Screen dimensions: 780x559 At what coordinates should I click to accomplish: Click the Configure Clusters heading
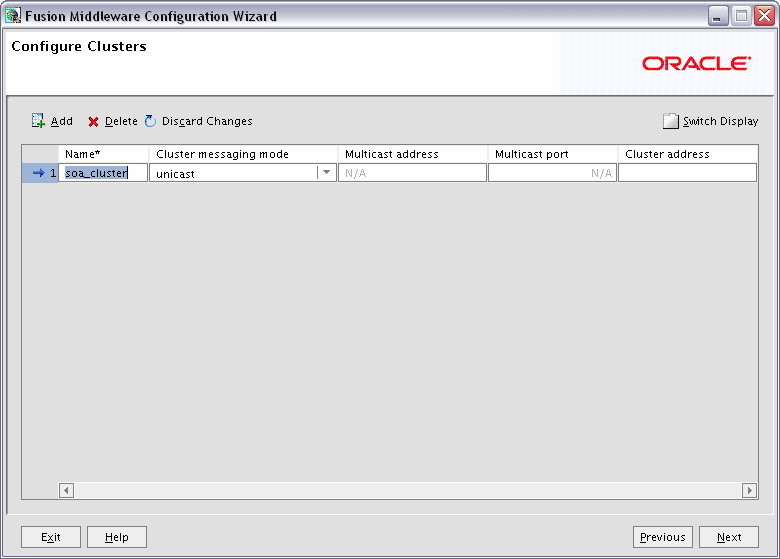point(79,46)
